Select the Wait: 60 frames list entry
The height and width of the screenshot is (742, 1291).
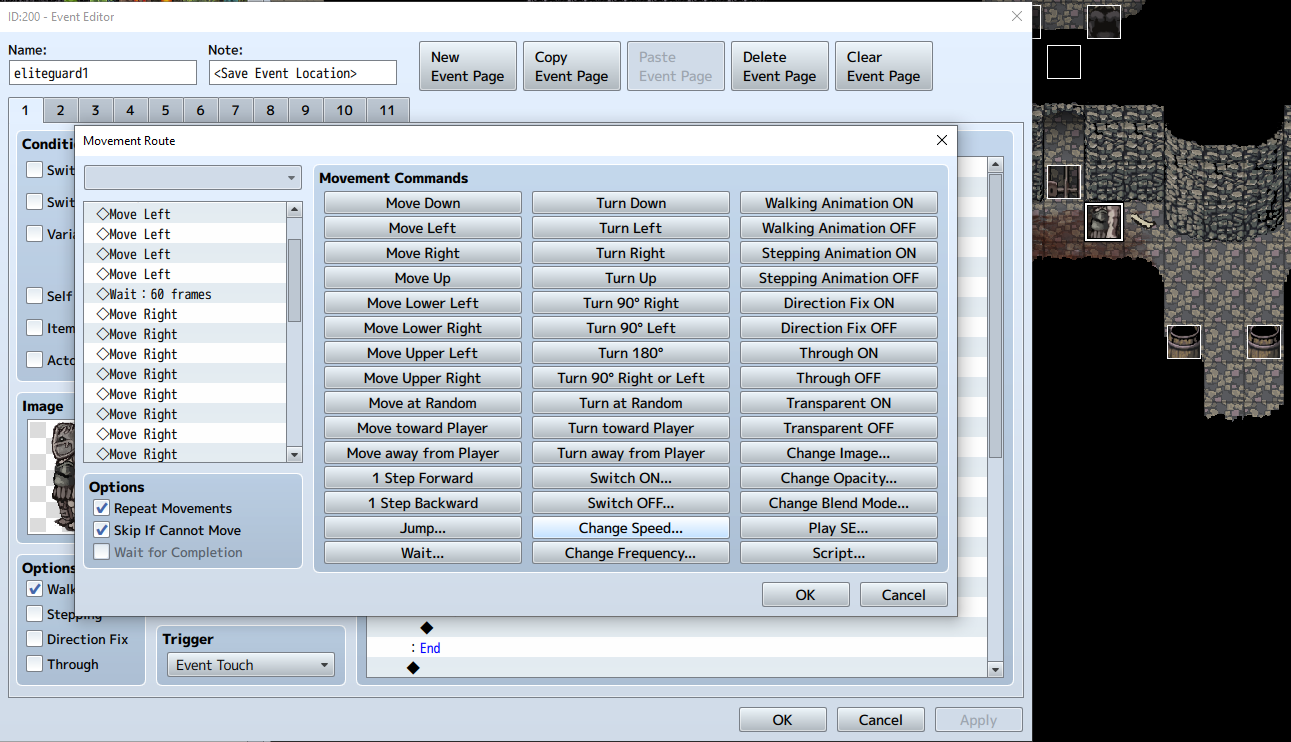(185, 294)
